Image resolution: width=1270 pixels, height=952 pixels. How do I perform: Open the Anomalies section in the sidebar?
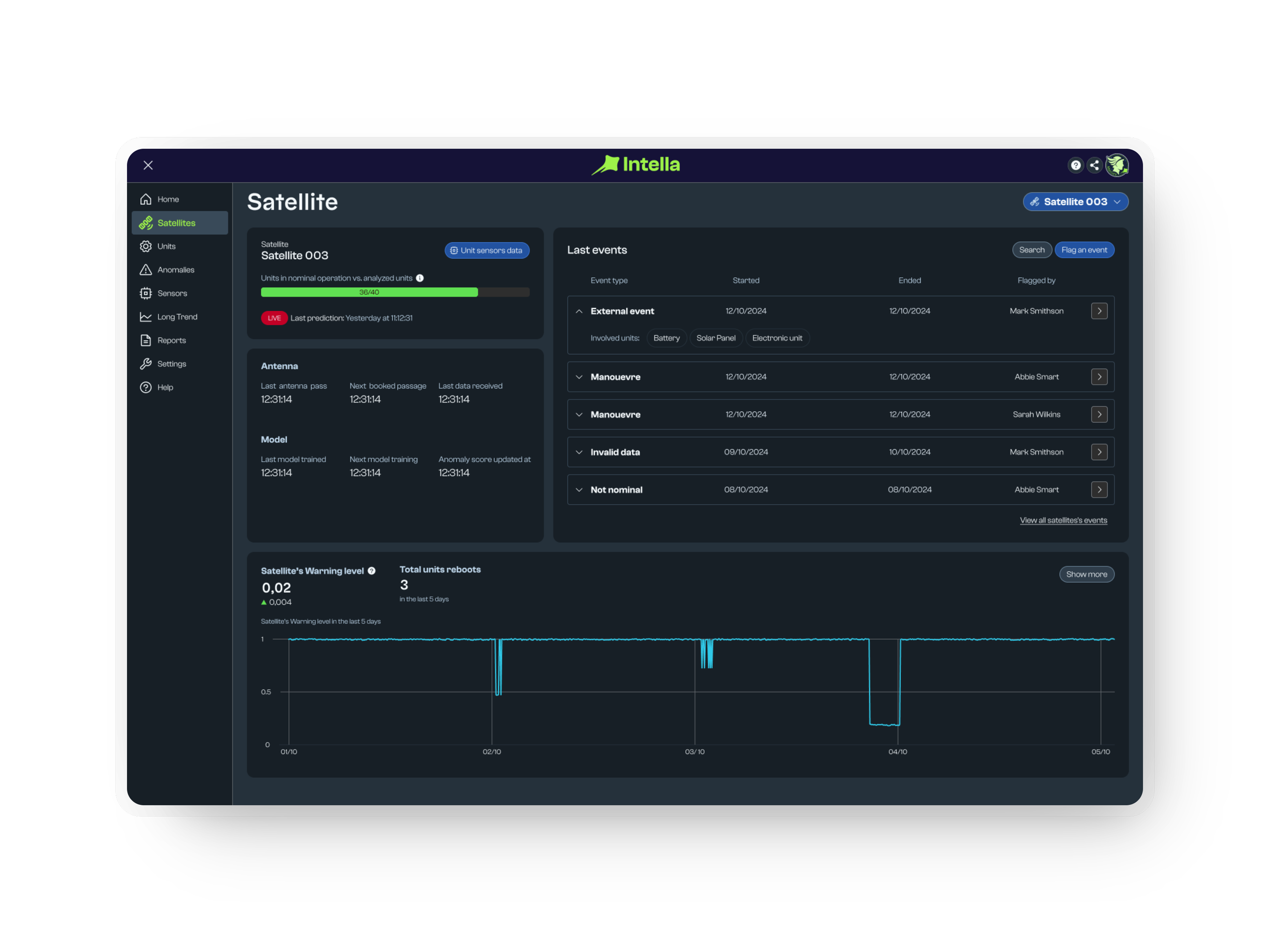(176, 269)
